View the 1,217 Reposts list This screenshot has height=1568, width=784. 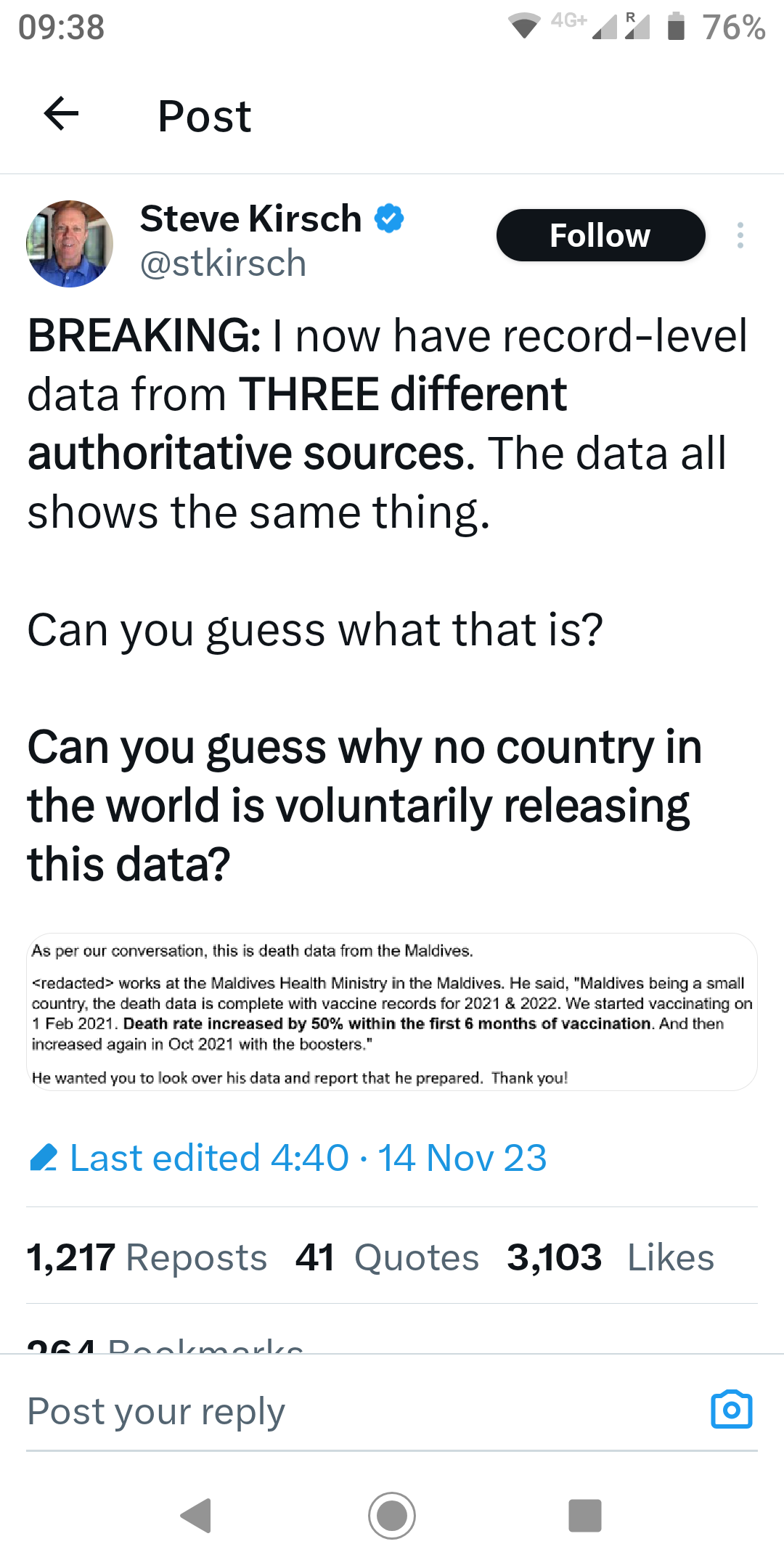click(x=147, y=1257)
